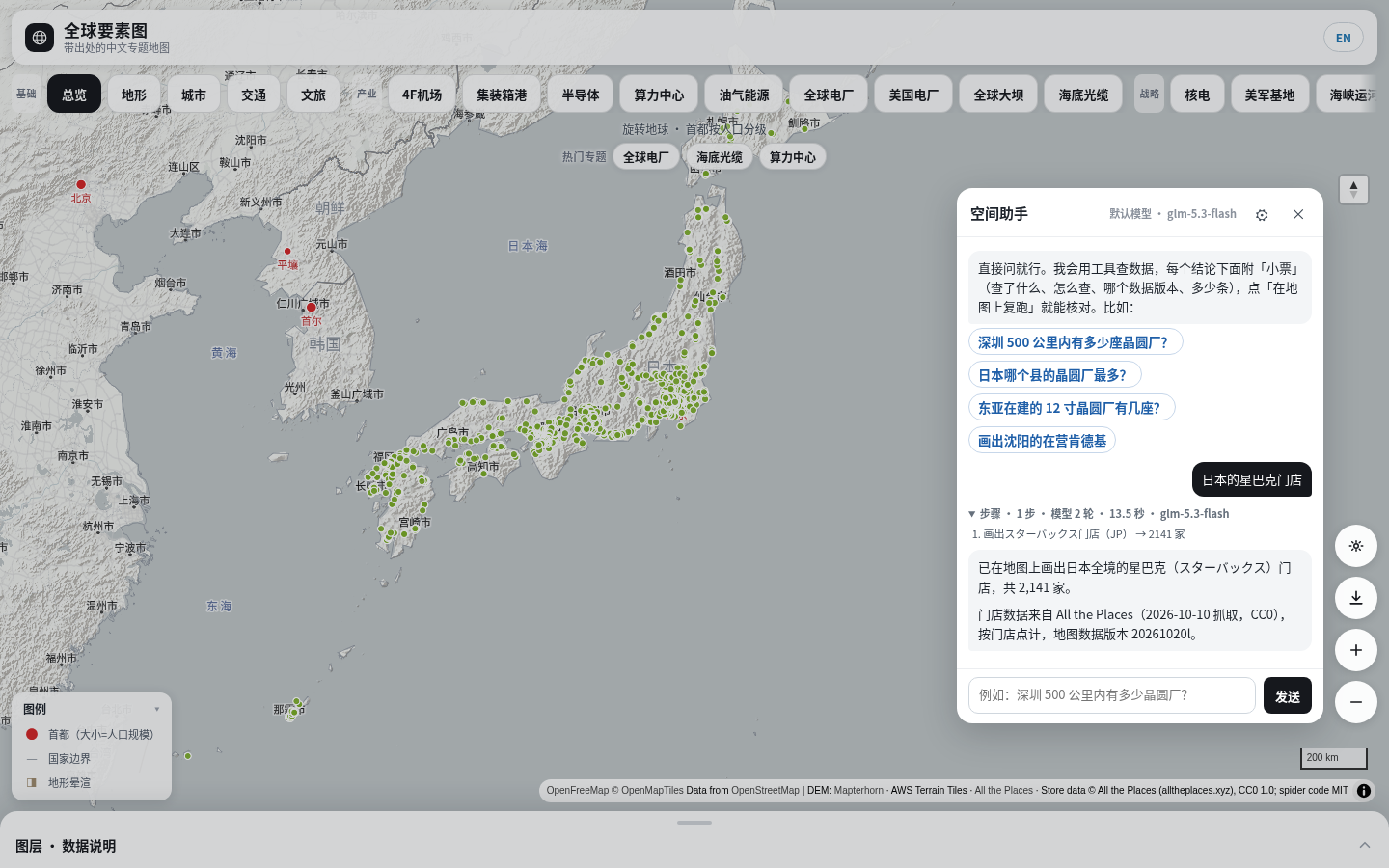Click the globe logo icon in header
Image resolution: width=1389 pixels, height=868 pixels.
(x=40, y=38)
